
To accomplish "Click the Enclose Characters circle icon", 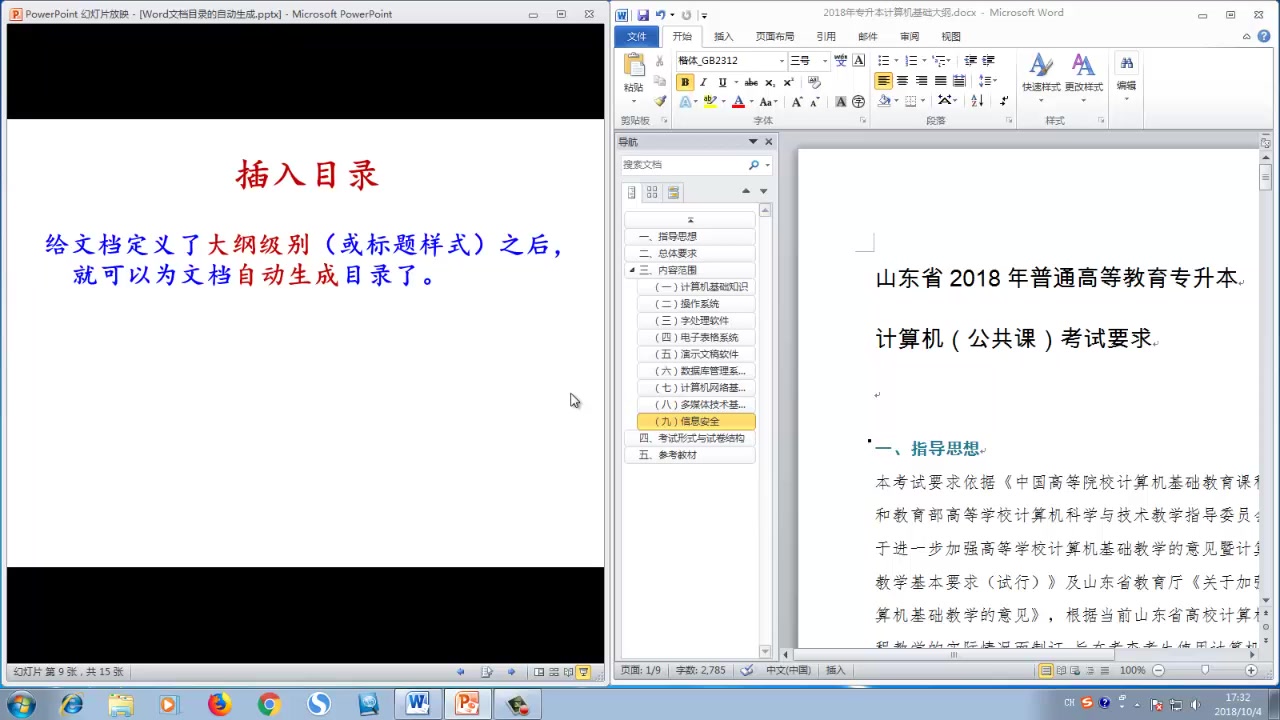I will pos(859,102).
